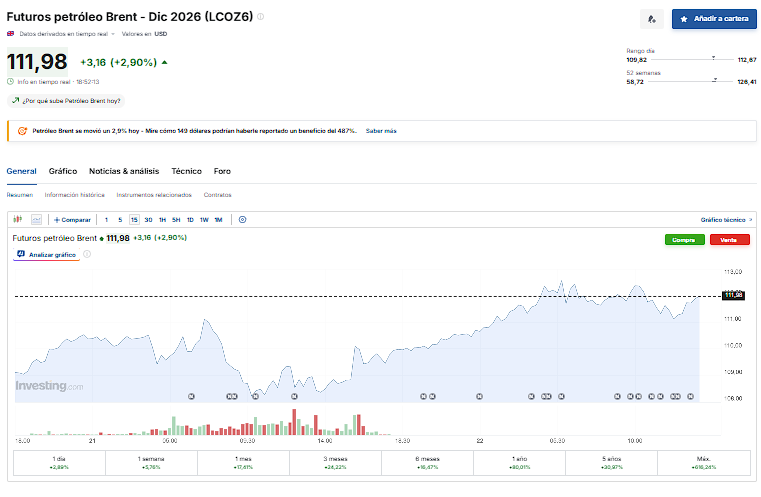Open the Gráfico tab
The height and width of the screenshot is (497, 761).
[x=63, y=171]
